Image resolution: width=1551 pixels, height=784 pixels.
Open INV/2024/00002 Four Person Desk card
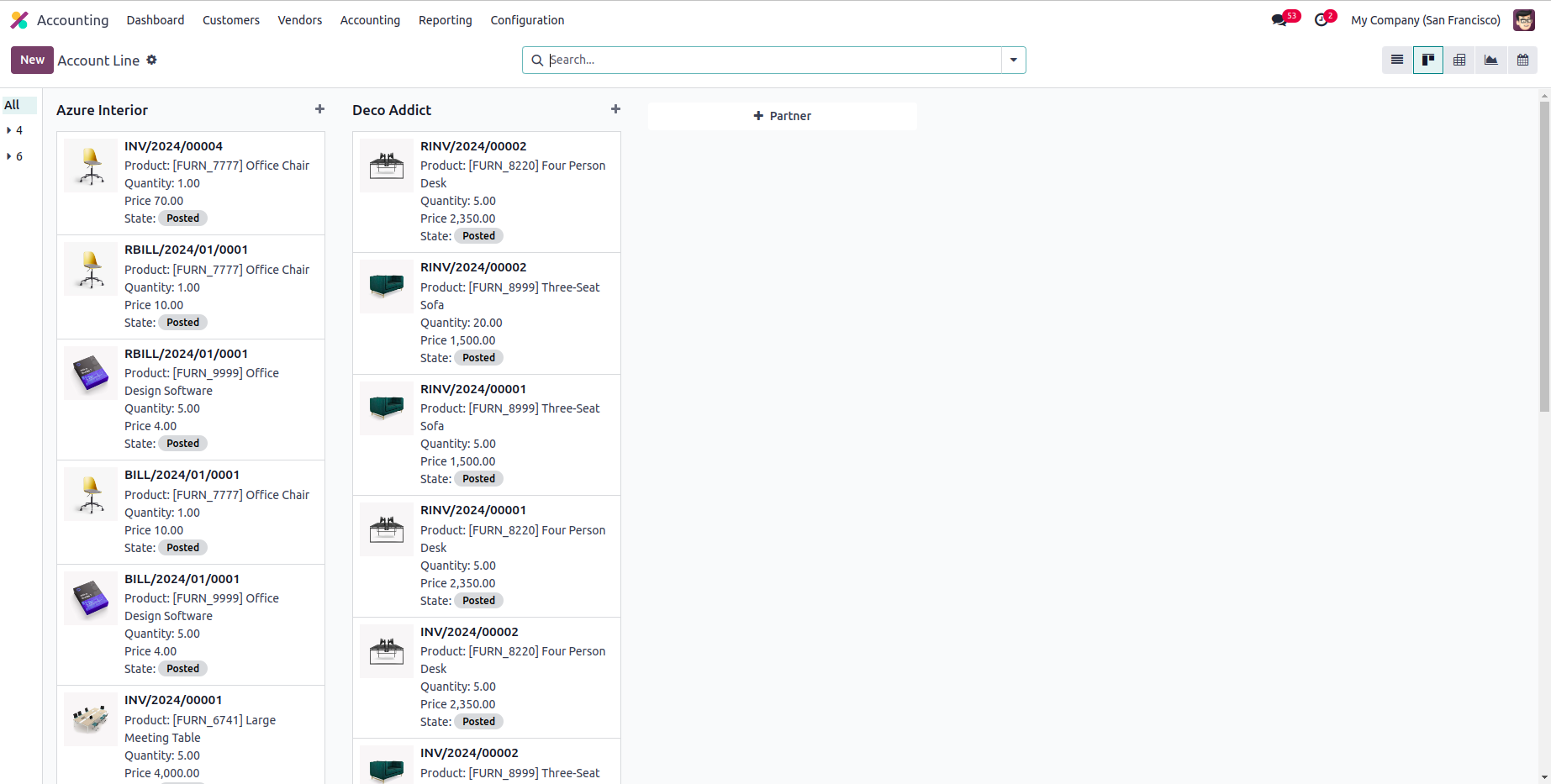[x=487, y=677]
